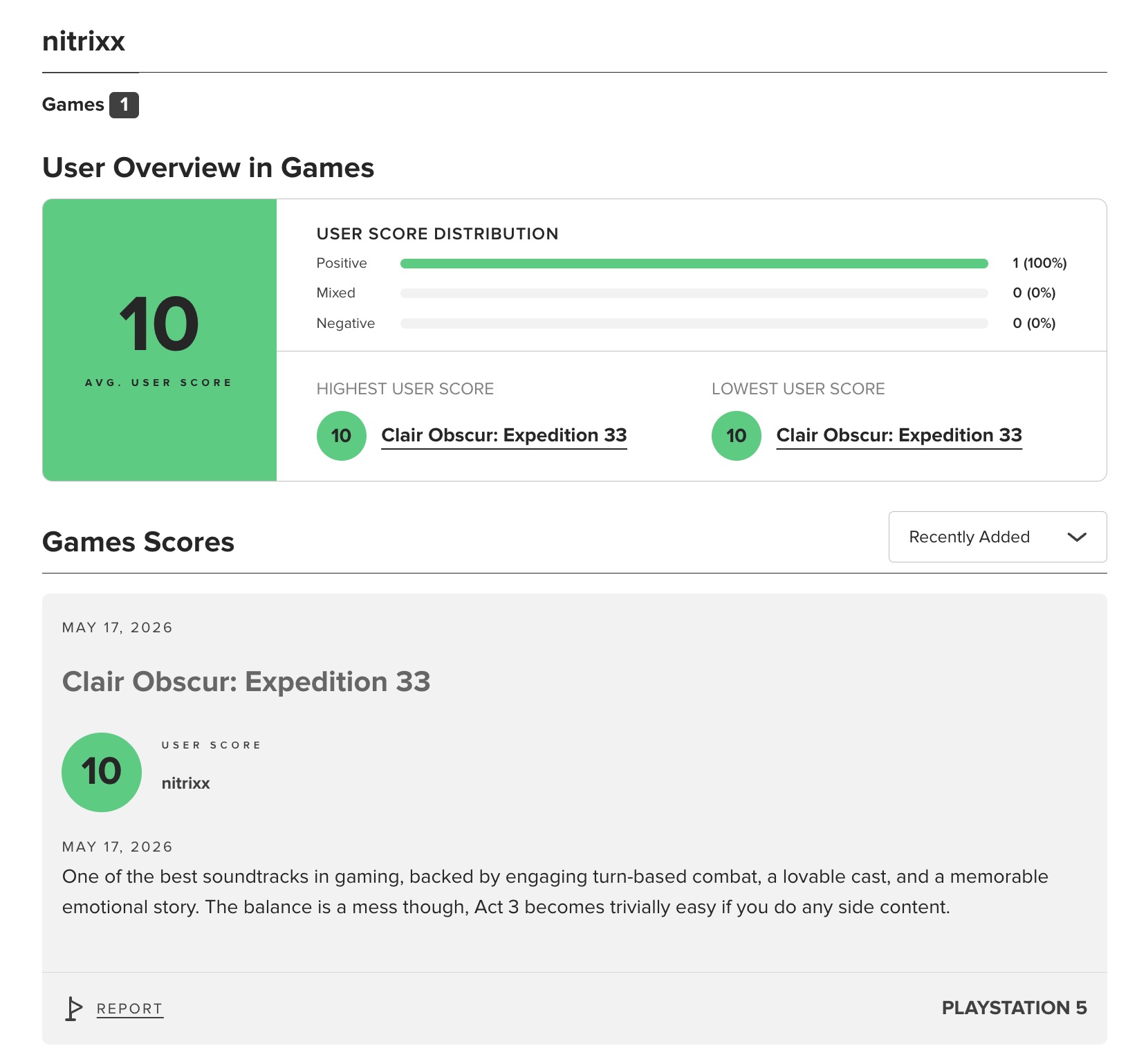
Task: Open Clair Obscur link under Highest User Score
Action: point(504,435)
